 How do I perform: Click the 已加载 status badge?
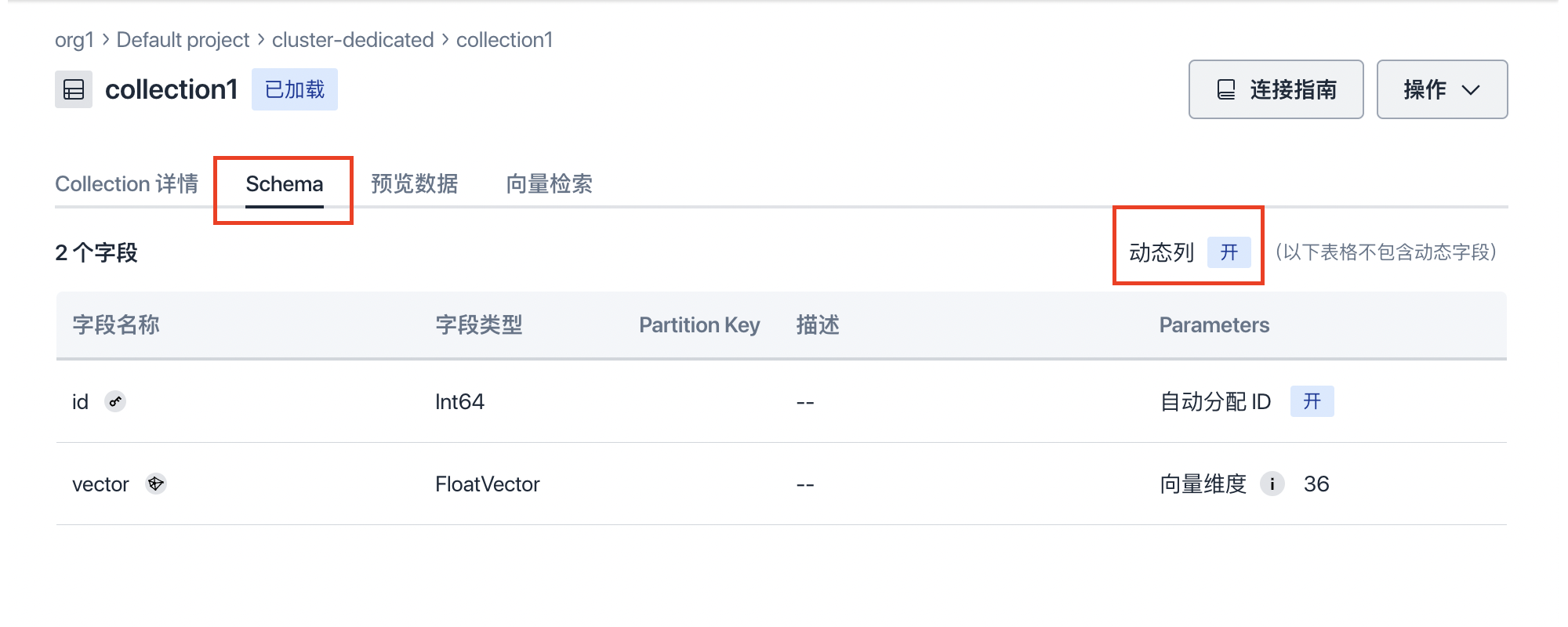point(295,89)
